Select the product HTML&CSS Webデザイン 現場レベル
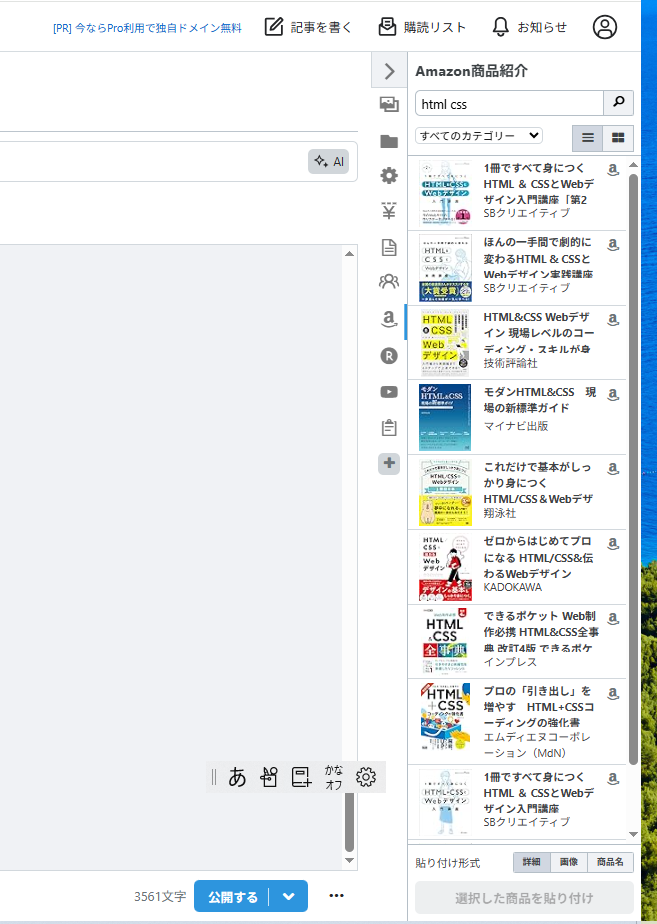The height and width of the screenshot is (924, 657). 517,342
